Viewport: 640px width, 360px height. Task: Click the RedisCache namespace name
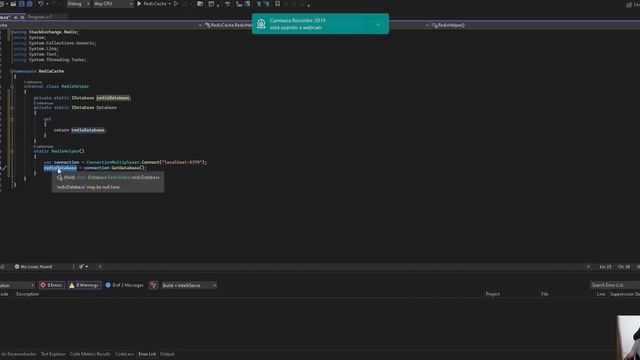pyautogui.click(x=51, y=71)
